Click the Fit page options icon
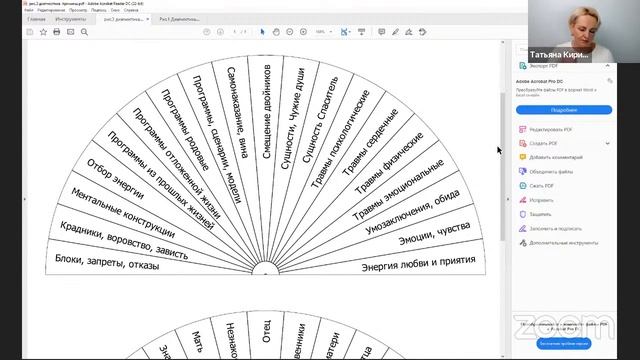Image resolution: width=640 pixels, height=360 pixels. click(x=345, y=32)
